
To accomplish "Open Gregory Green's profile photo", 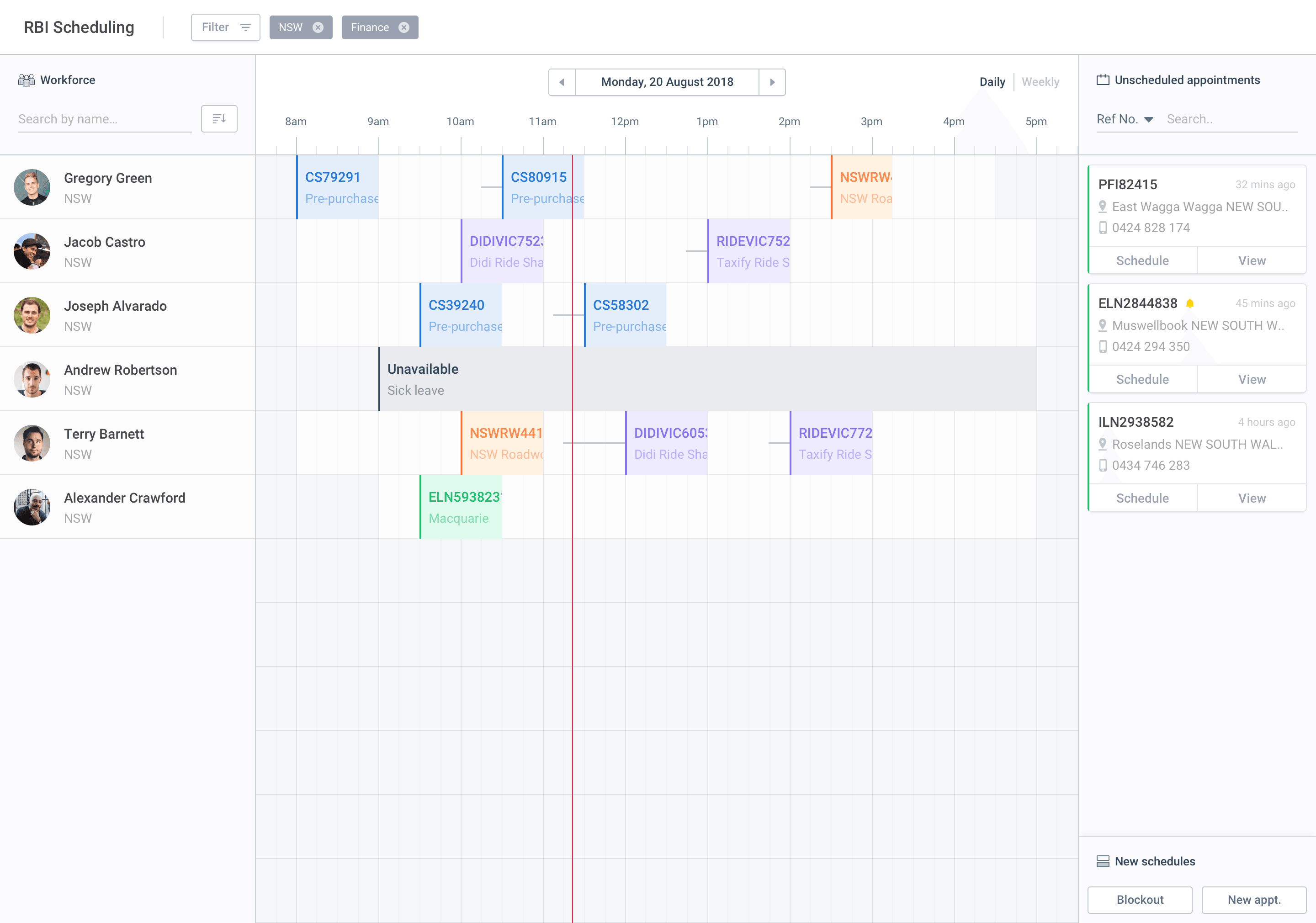I will click(32, 187).
